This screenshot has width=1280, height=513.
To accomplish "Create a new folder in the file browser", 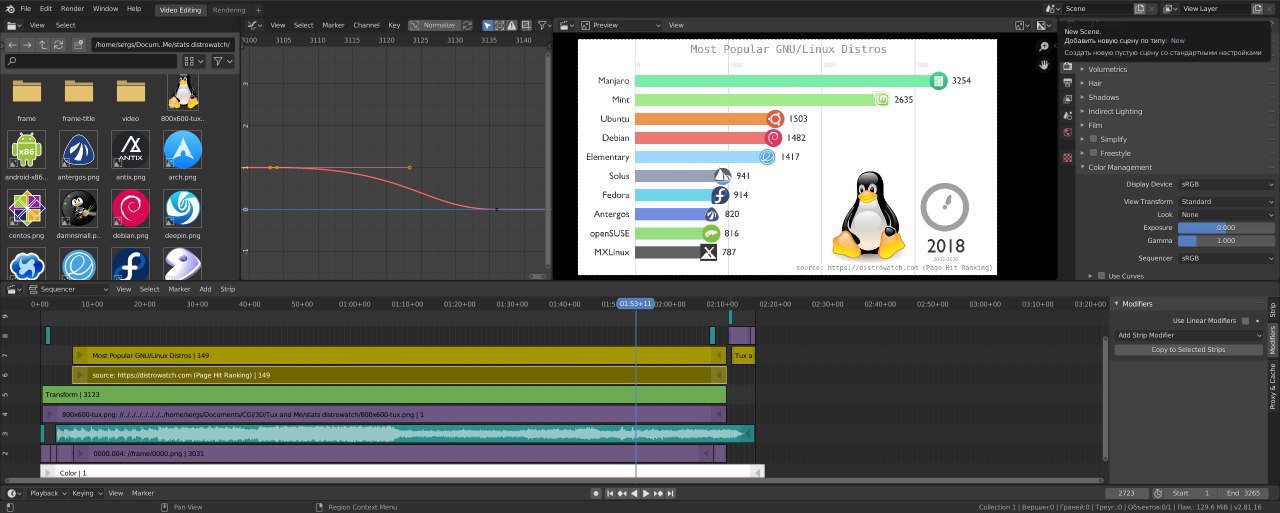I will pos(77,44).
